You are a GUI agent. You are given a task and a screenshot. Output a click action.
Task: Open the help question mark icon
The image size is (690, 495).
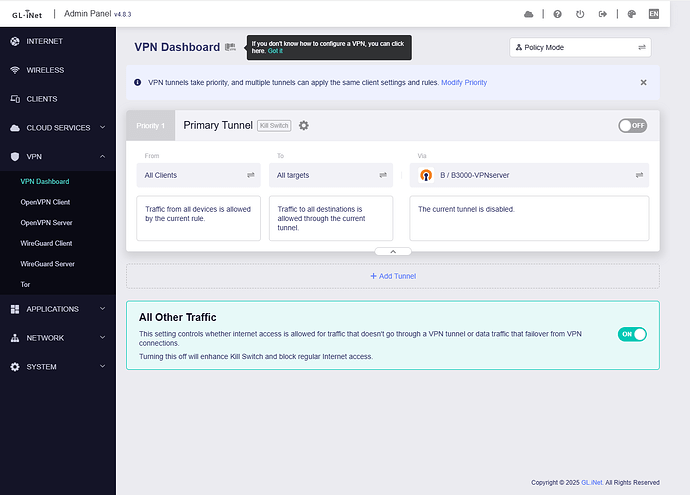click(x=556, y=14)
